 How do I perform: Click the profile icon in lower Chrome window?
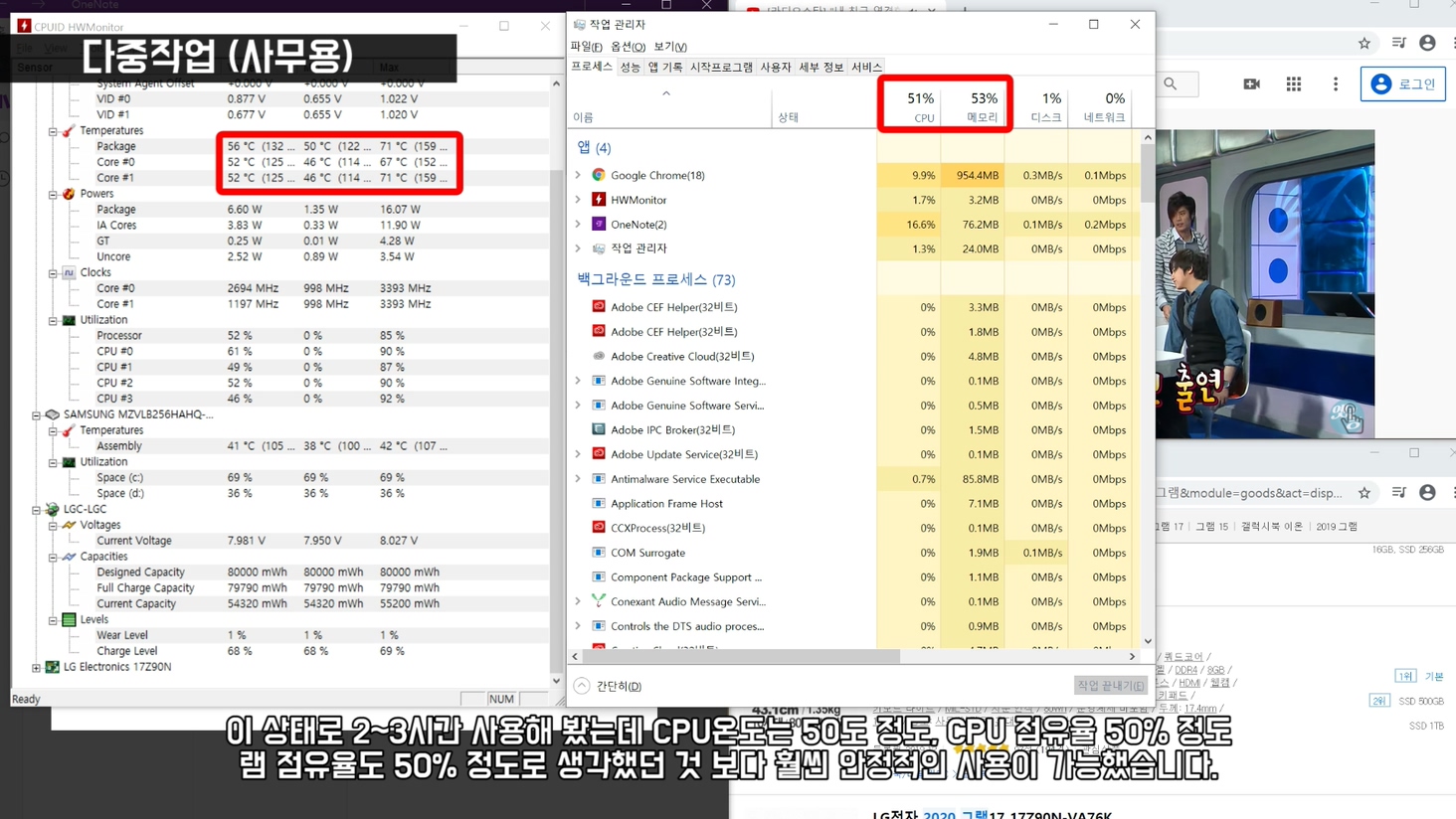[x=1427, y=493]
